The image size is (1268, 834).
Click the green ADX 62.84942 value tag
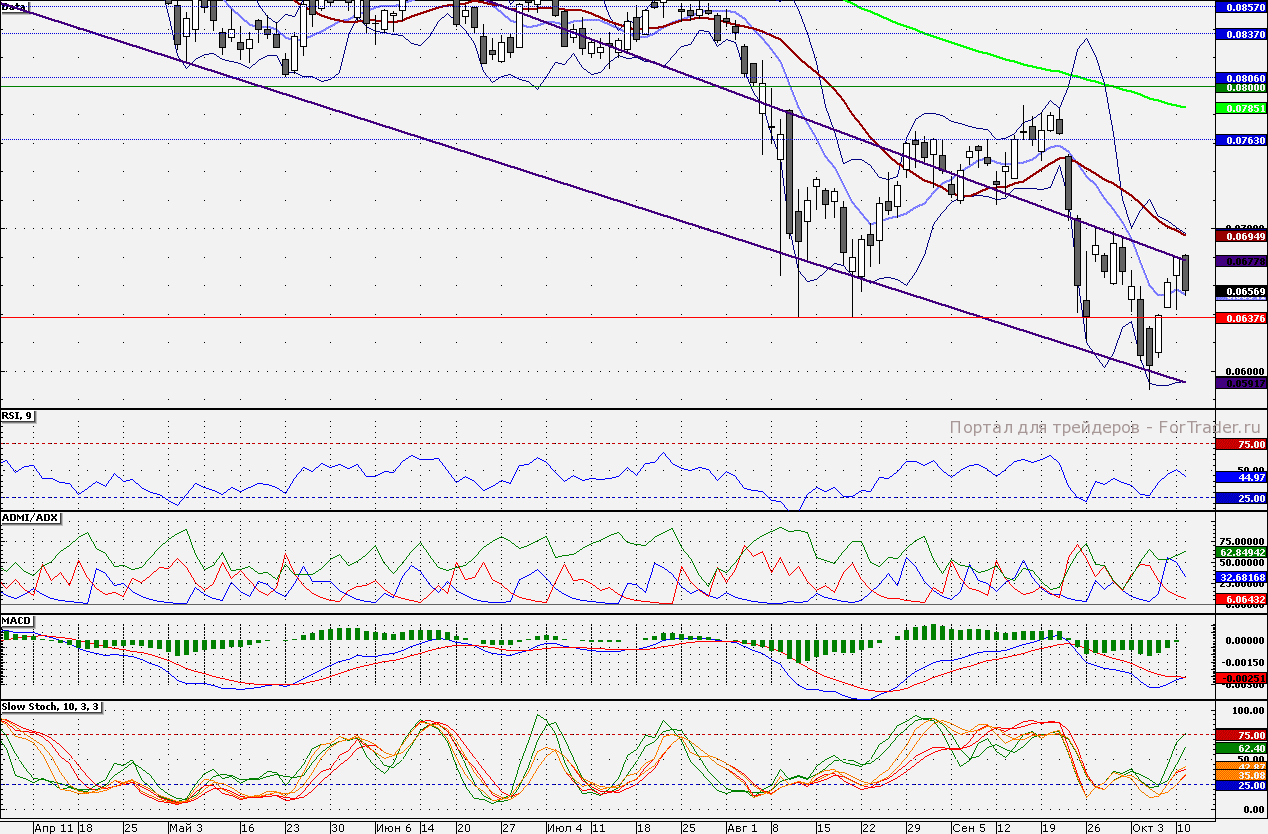pos(1240,551)
